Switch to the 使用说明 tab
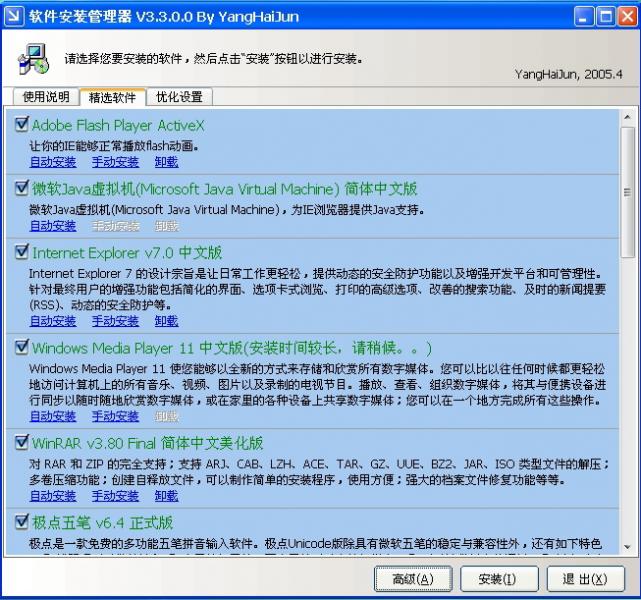 click(46, 97)
